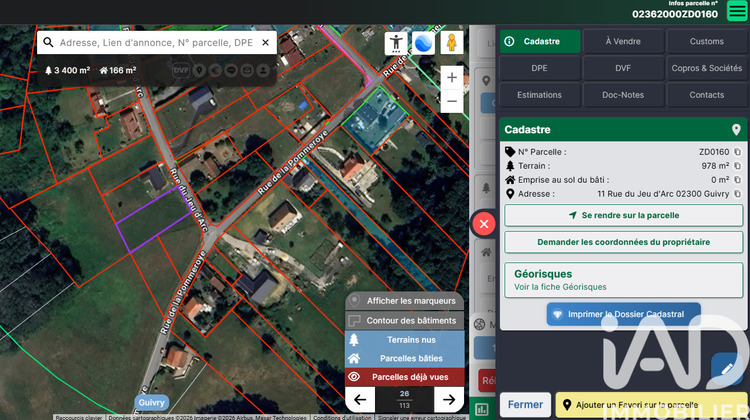Click the blue pencil edit icon
Image resolution: width=750 pixels, height=420 pixels.
(x=726, y=369)
